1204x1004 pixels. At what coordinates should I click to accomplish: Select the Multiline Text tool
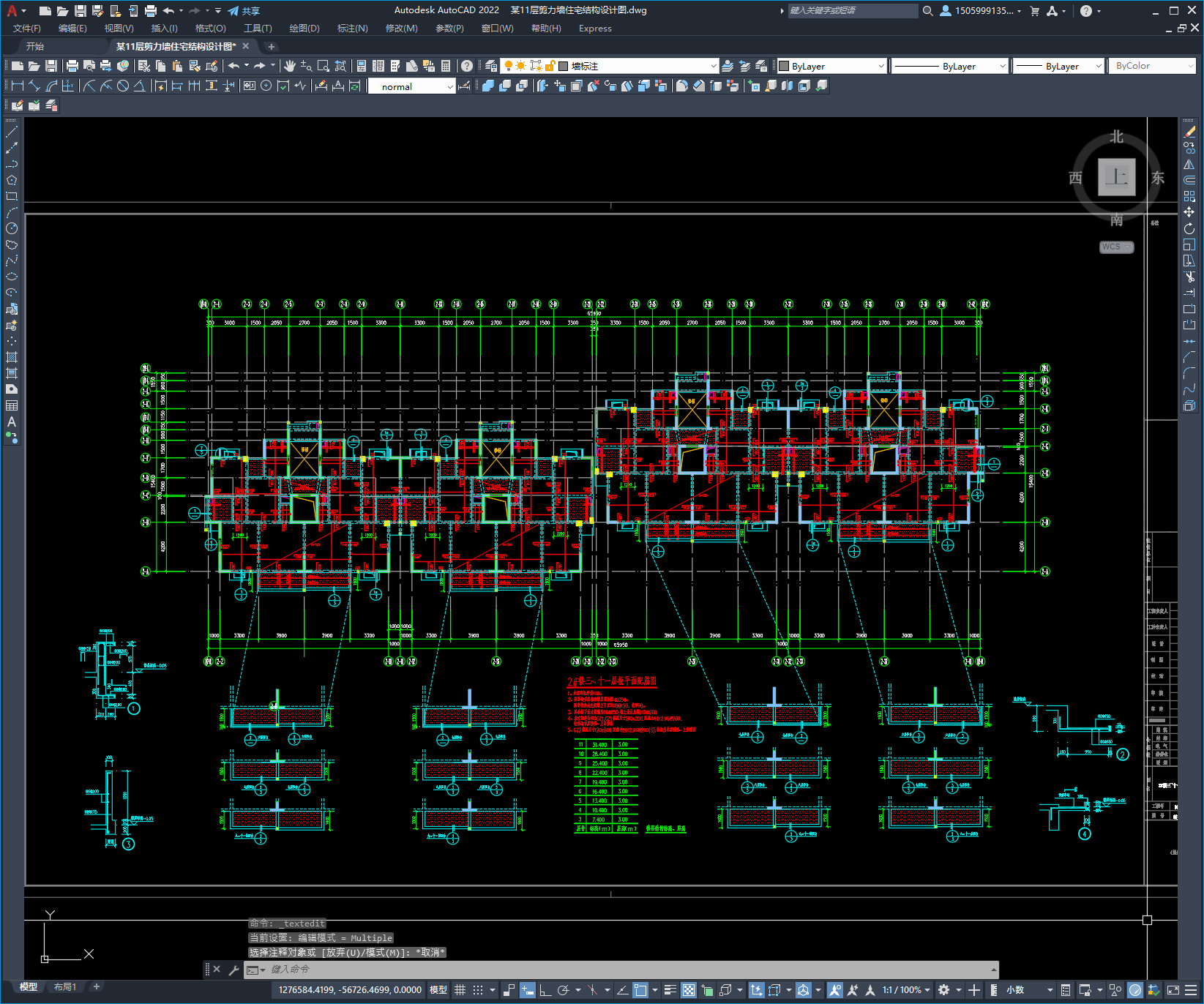pyautogui.click(x=12, y=422)
